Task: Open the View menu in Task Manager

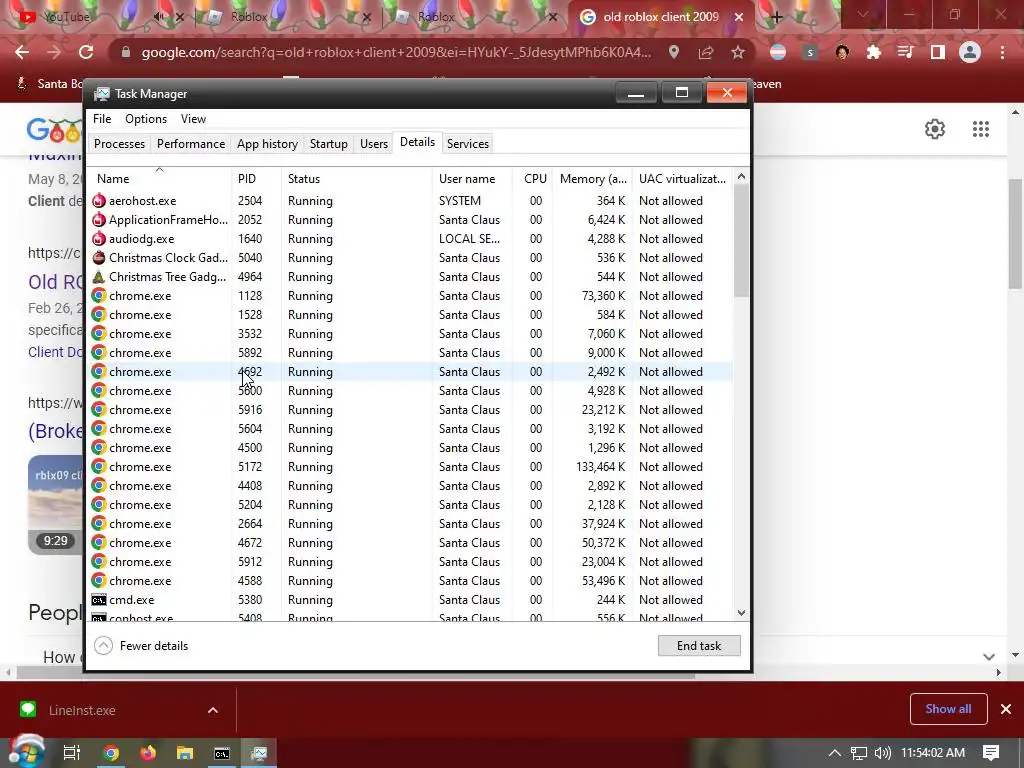Action: [x=193, y=119]
